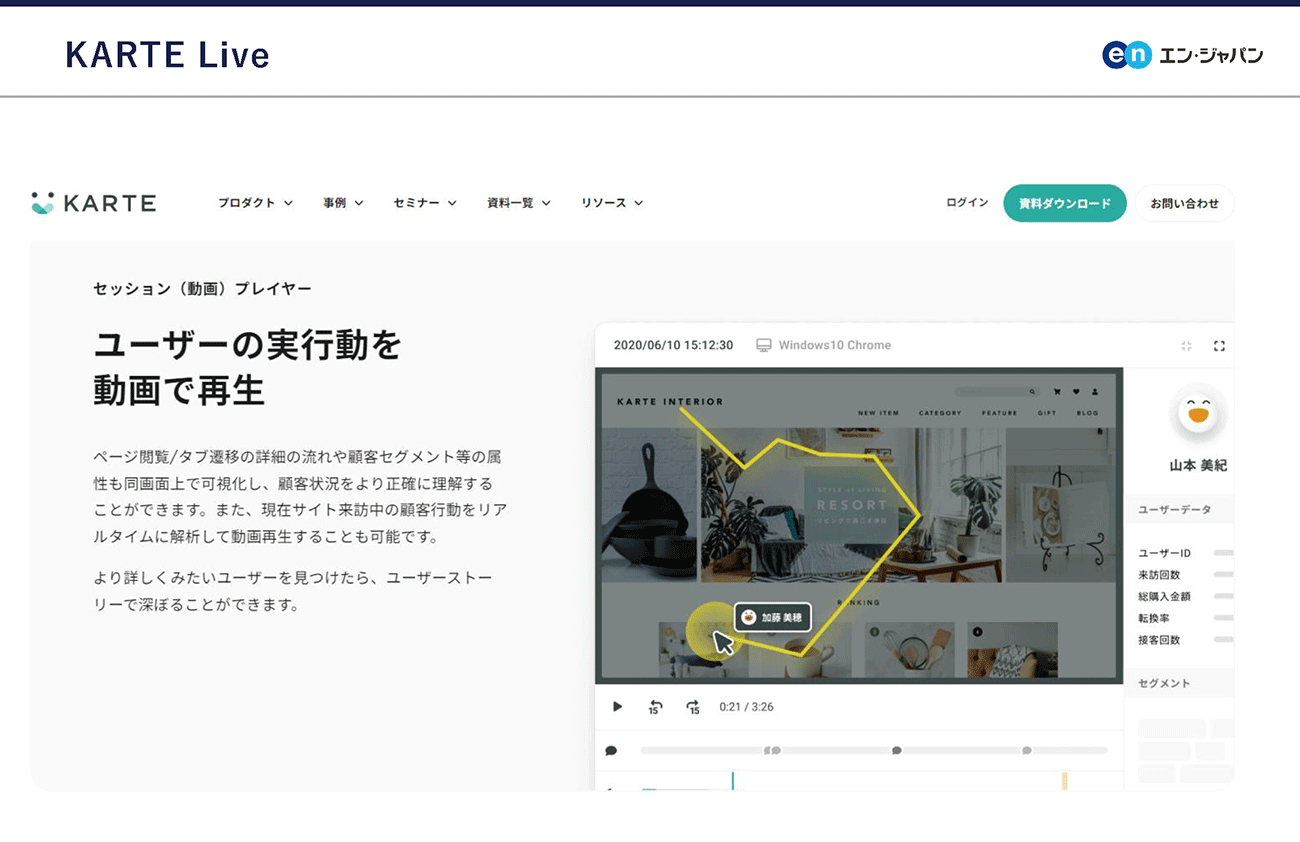Open the セミナー dropdown menu

click(425, 203)
